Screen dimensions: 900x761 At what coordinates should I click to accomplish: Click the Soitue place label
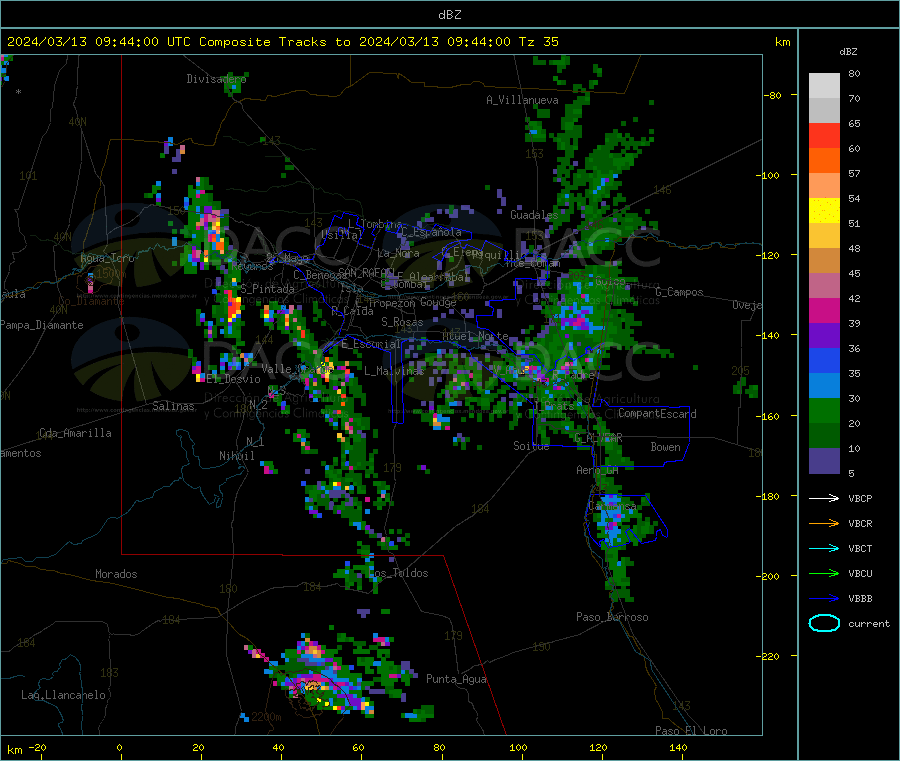point(531,446)
